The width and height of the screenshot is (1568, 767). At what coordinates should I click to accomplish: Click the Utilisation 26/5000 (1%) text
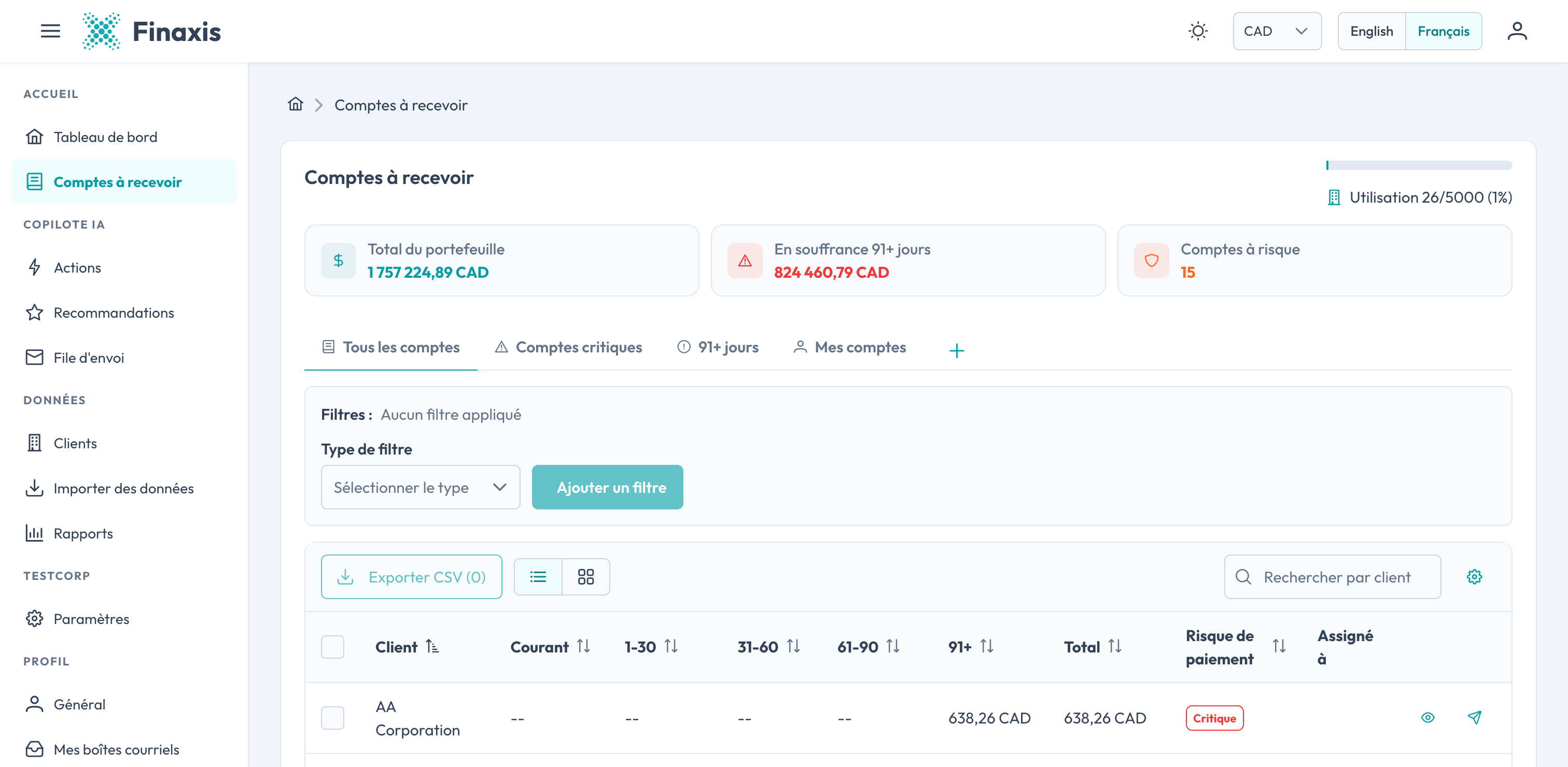pyautogui.click(x=1431, y=197)
